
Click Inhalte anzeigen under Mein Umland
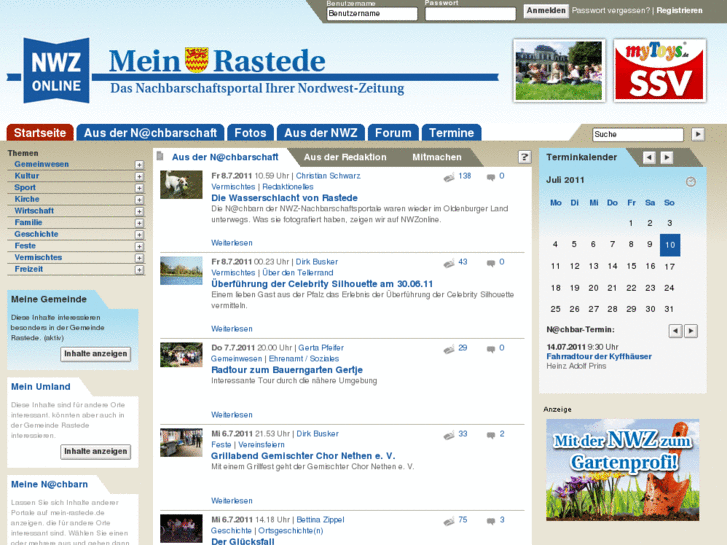point(96,452)
